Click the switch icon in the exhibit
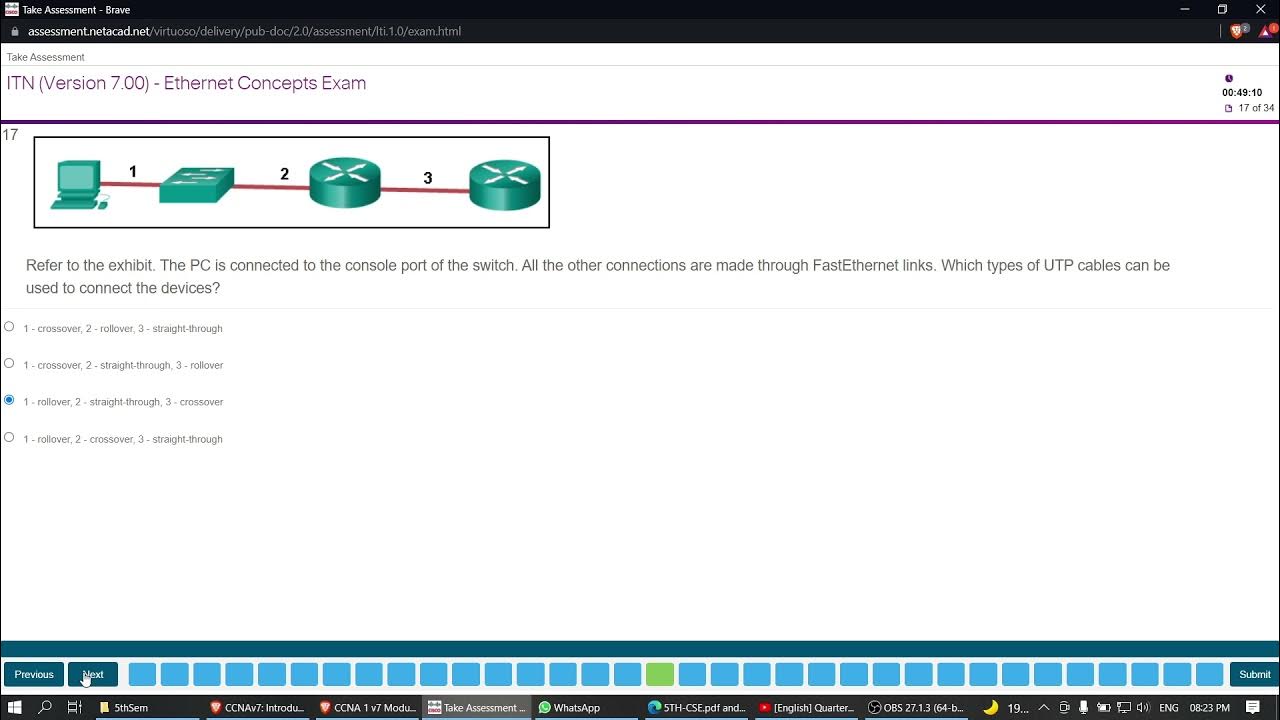The image size is (1280, 720). [197, 184]
